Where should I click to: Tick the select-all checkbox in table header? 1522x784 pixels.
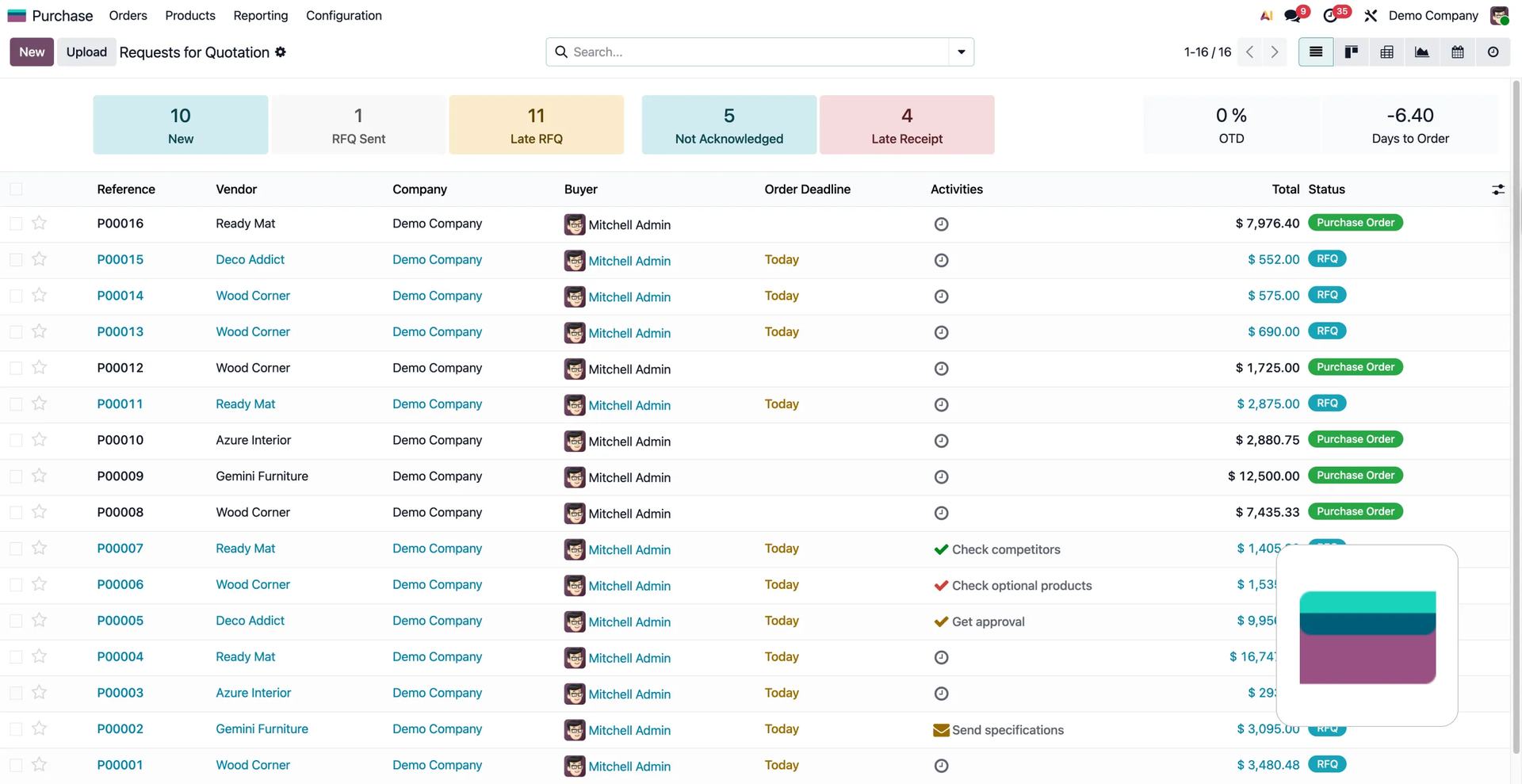16,189
